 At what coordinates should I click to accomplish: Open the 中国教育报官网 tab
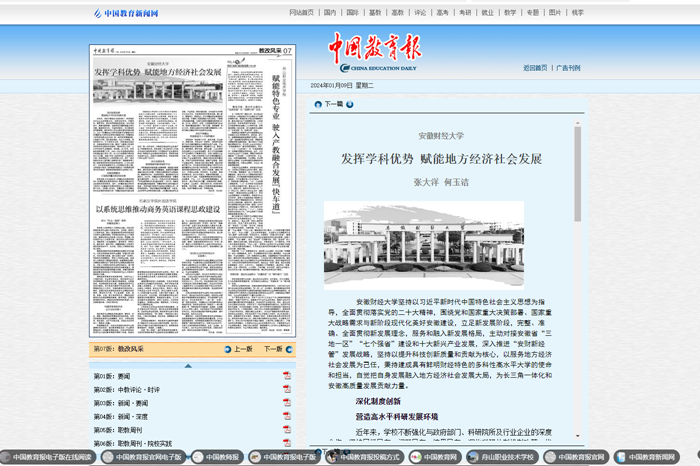pyautogui.click(x=576, y=457)
